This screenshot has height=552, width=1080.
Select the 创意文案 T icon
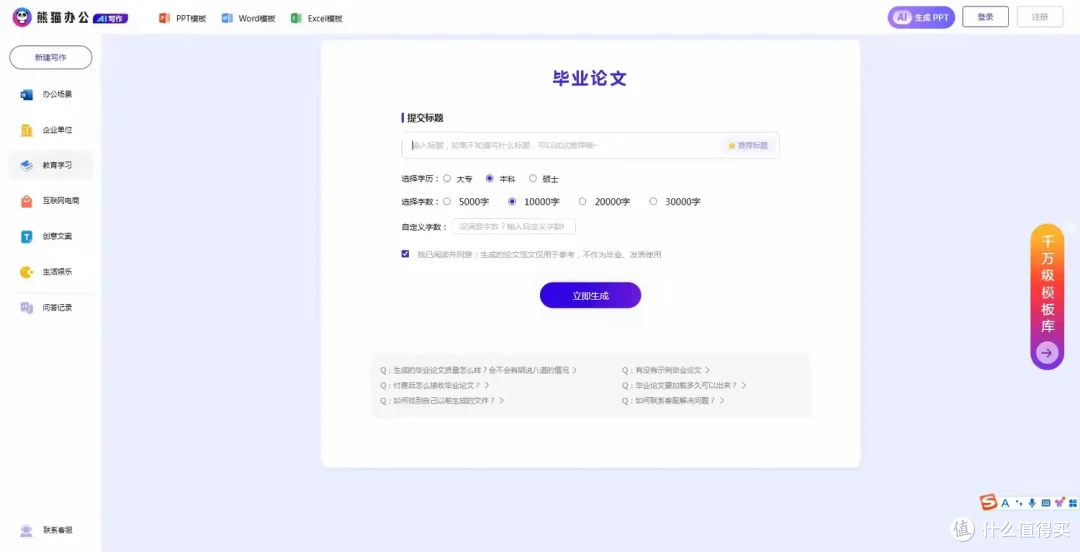[x=26, y=236]
